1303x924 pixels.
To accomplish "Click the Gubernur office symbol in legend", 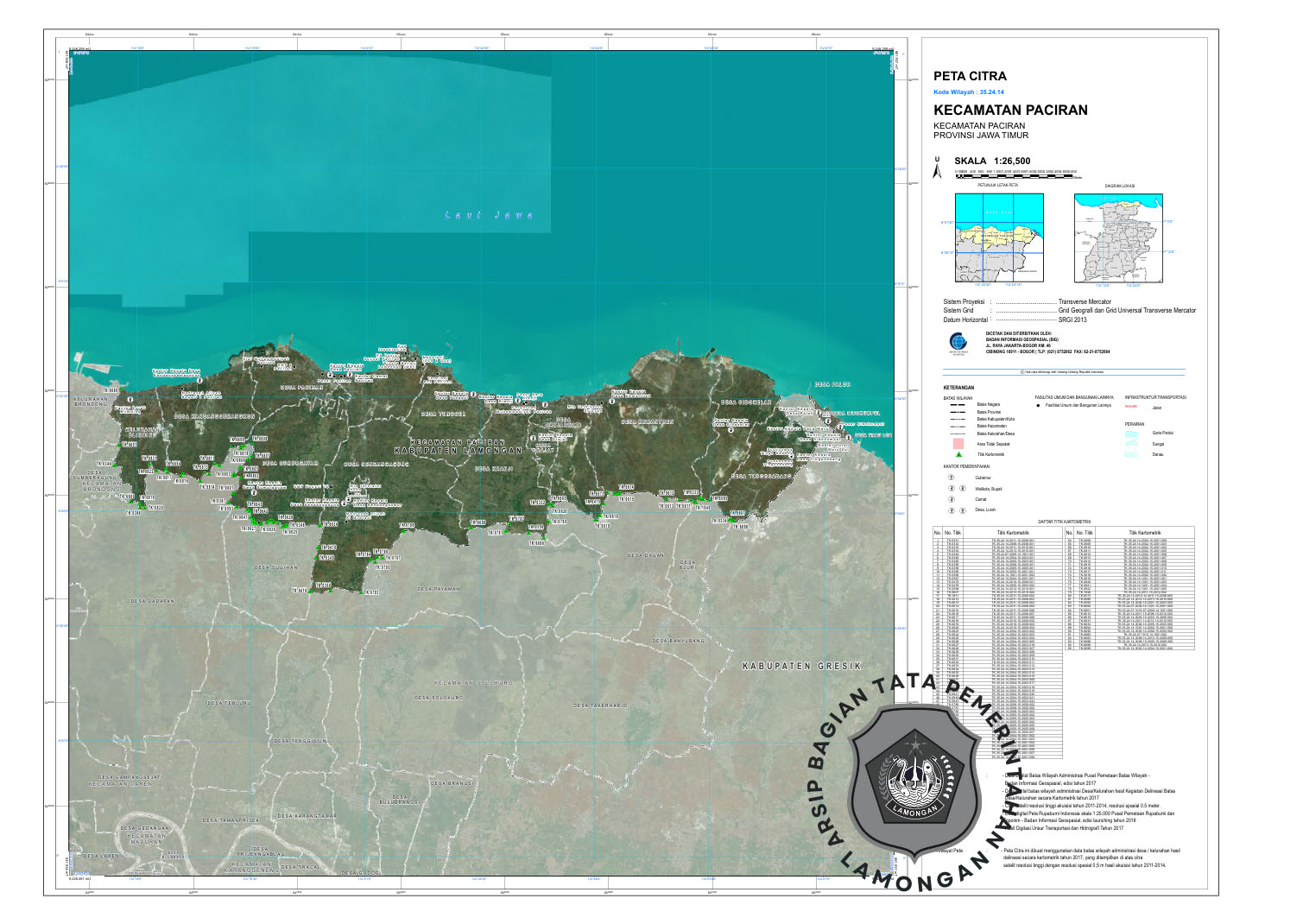I will click(x=952, y=478).
